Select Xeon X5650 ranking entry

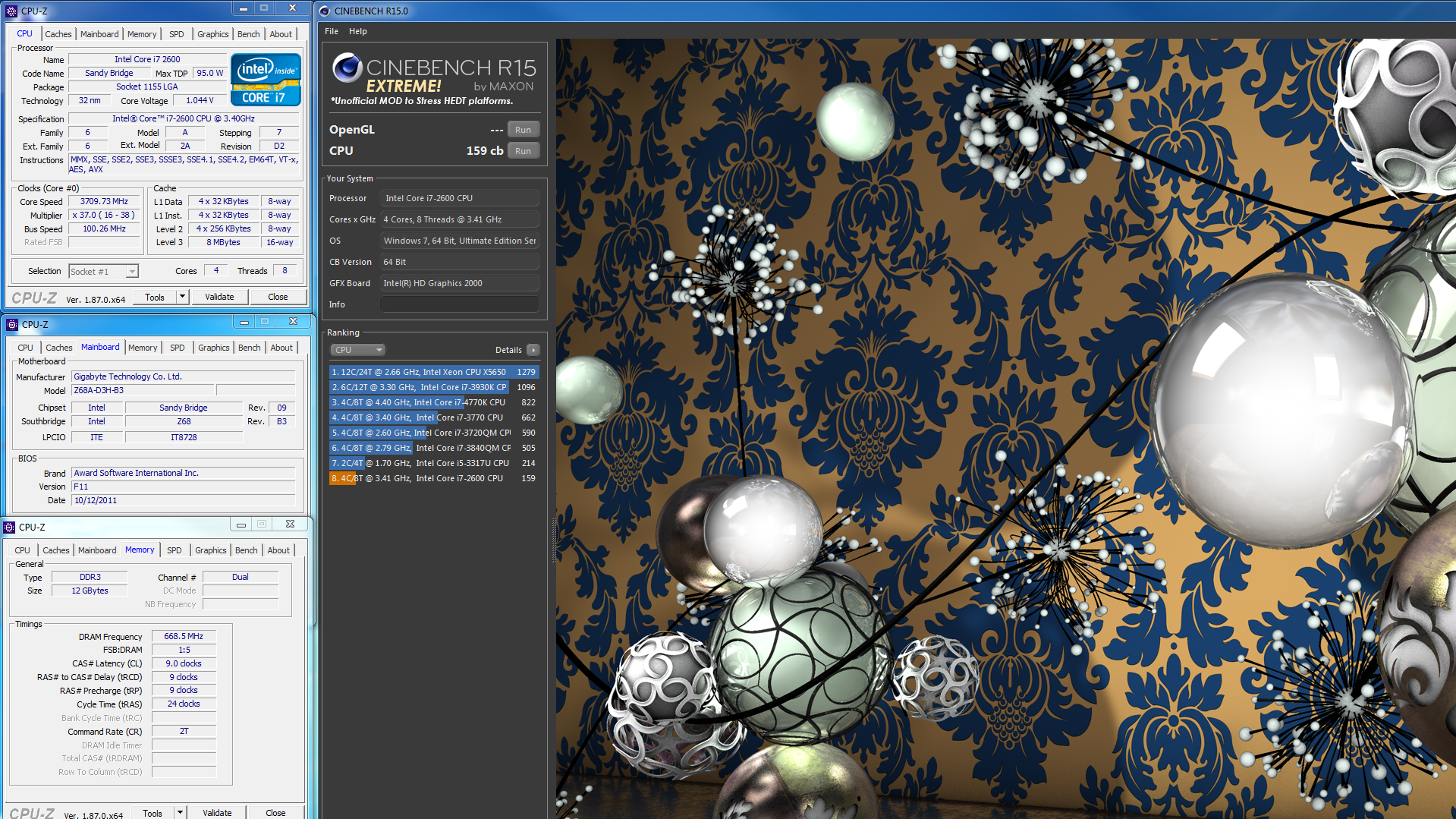(x=434, y=372)
